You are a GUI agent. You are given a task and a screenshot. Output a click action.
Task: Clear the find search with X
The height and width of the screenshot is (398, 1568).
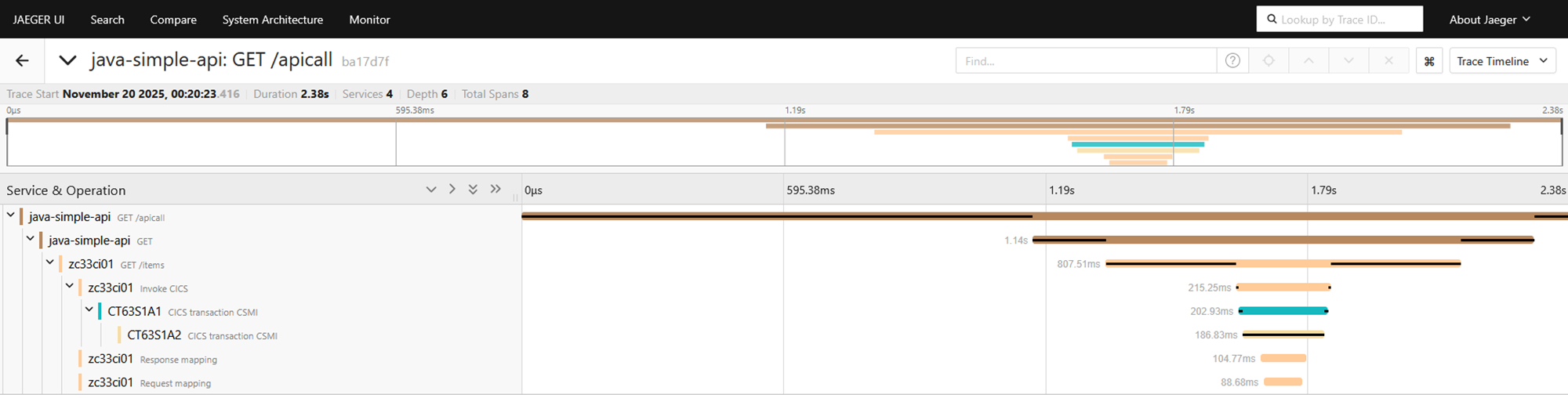click(x=1388, y=60)
